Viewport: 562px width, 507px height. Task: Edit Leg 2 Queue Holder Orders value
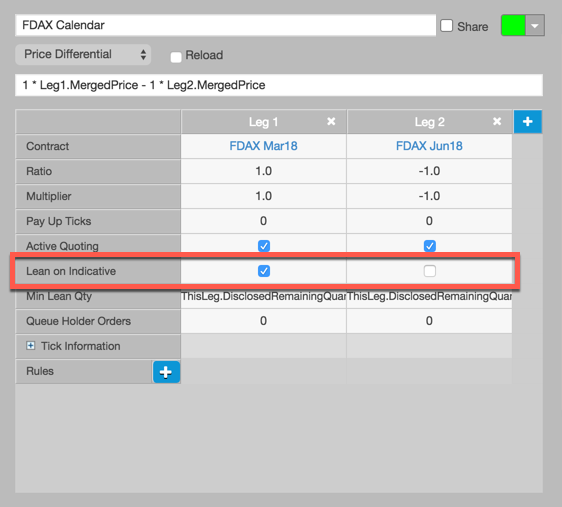click(429, 321)
